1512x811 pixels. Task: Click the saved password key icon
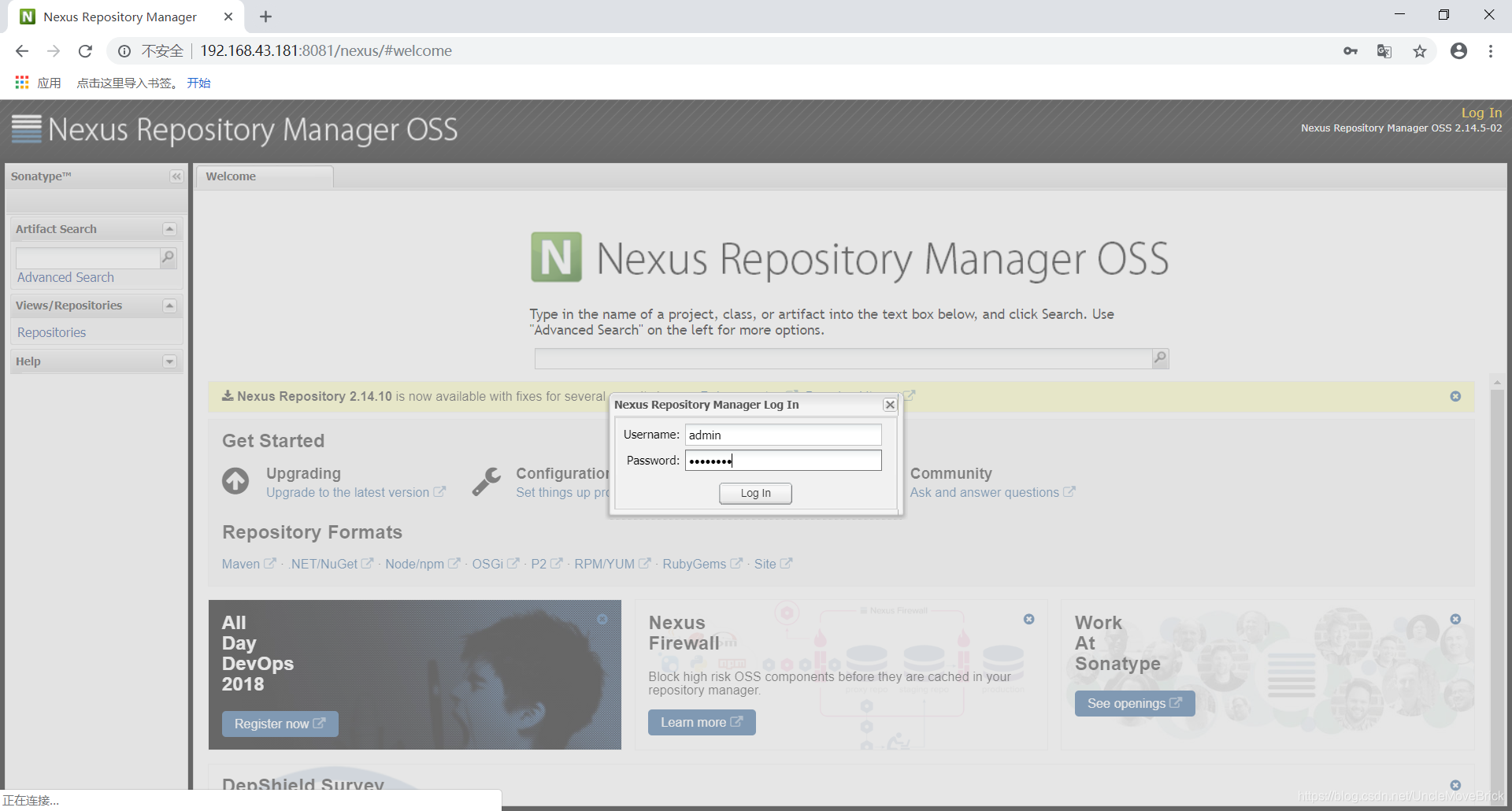pos(1351,51)
